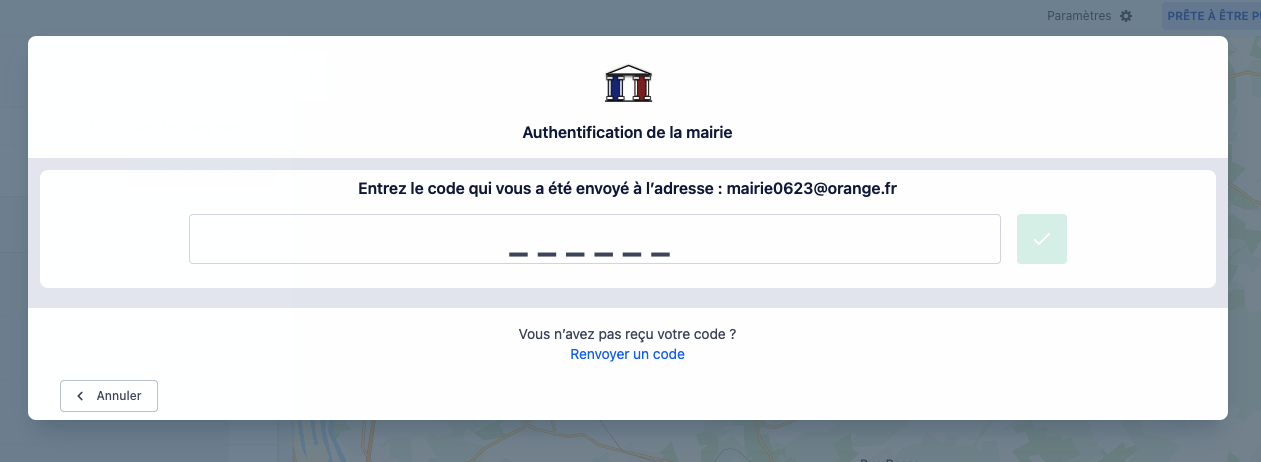Click the "Authentification de la mairie" heading

(627, 132)
